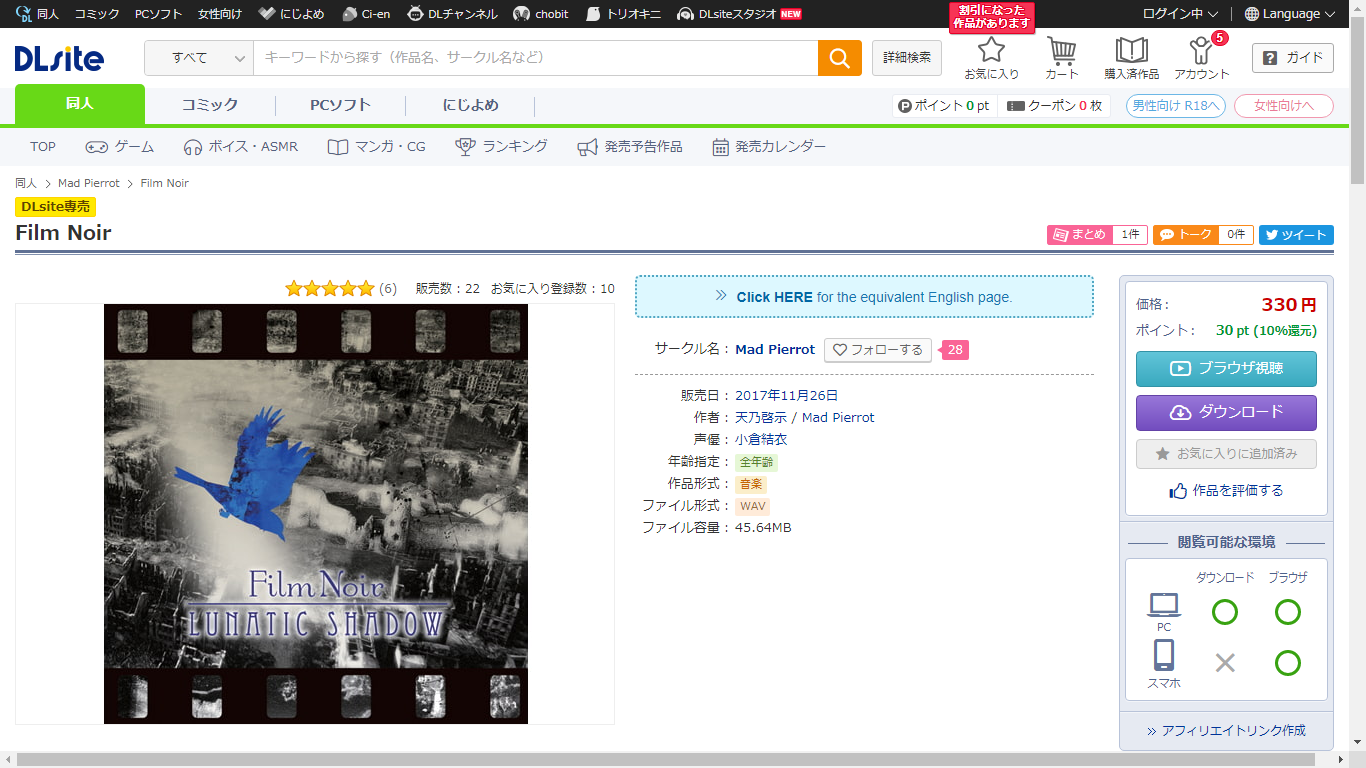Viewport: 1366px width, 768px height.
Task: Open the すべて search category dropdown
Action: 199,58
